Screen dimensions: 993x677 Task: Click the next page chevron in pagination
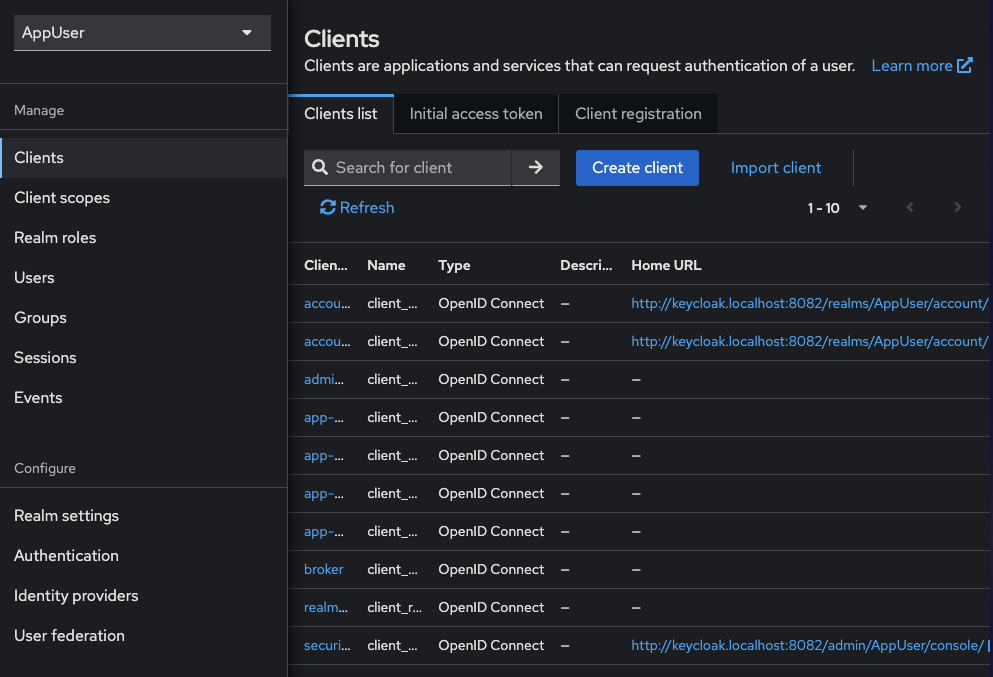tap(957, 207)
